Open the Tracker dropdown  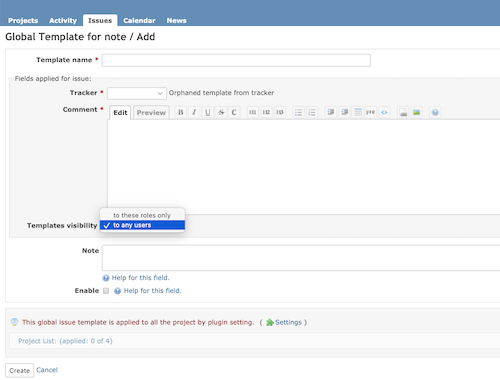click(137, 93)
